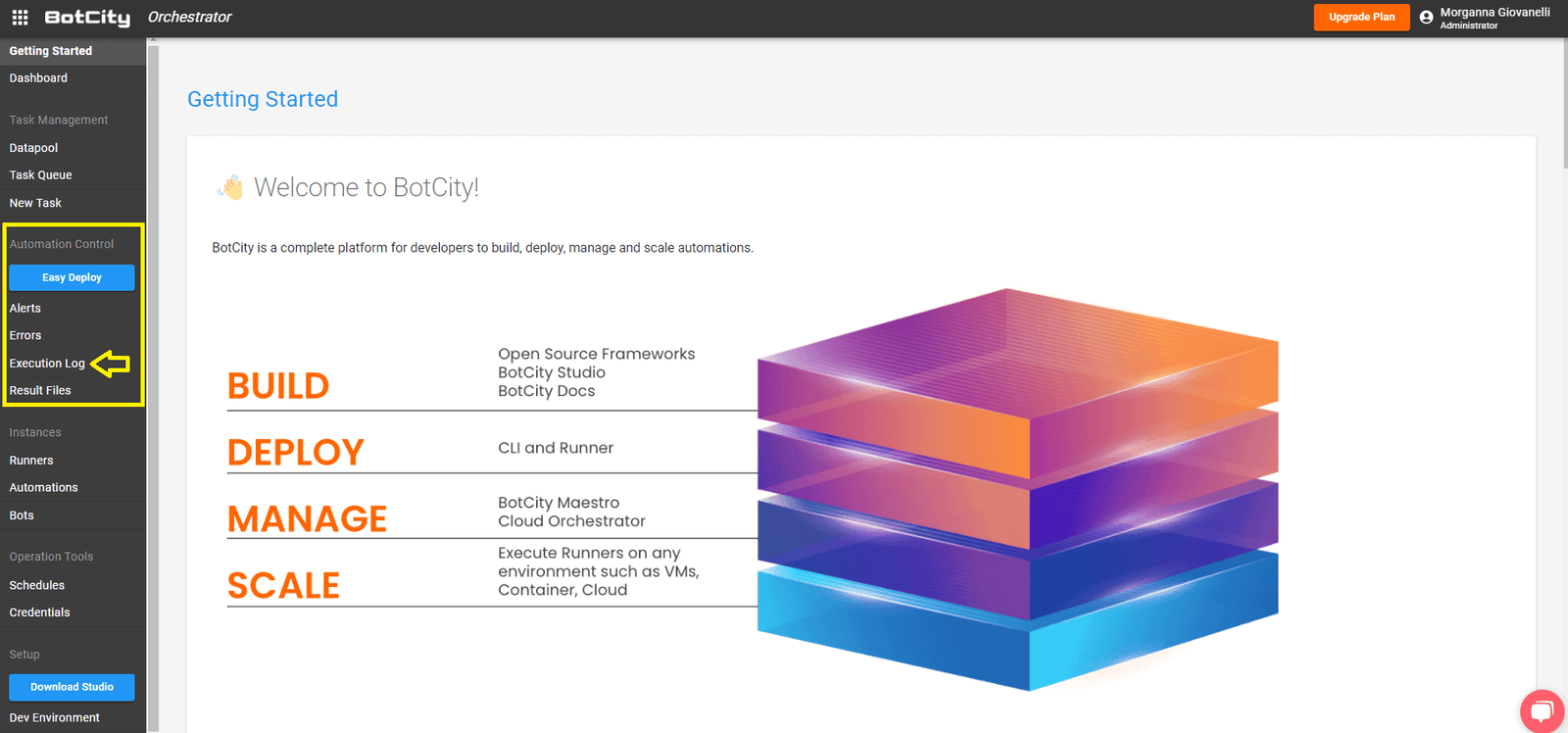Click the SCALE heading

[283, 586]
